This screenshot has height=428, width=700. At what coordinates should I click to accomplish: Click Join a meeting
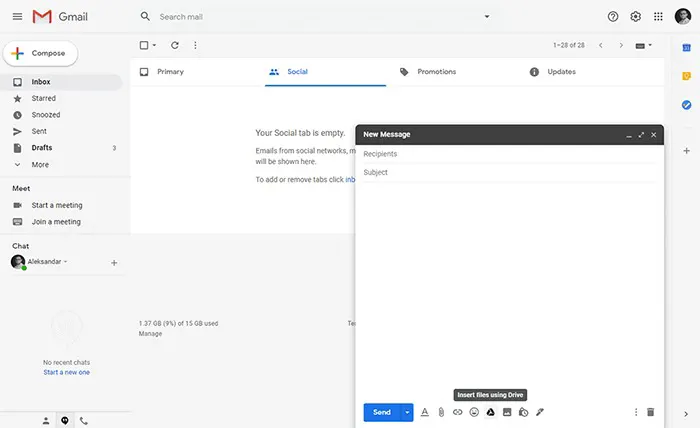pos(56,222)
